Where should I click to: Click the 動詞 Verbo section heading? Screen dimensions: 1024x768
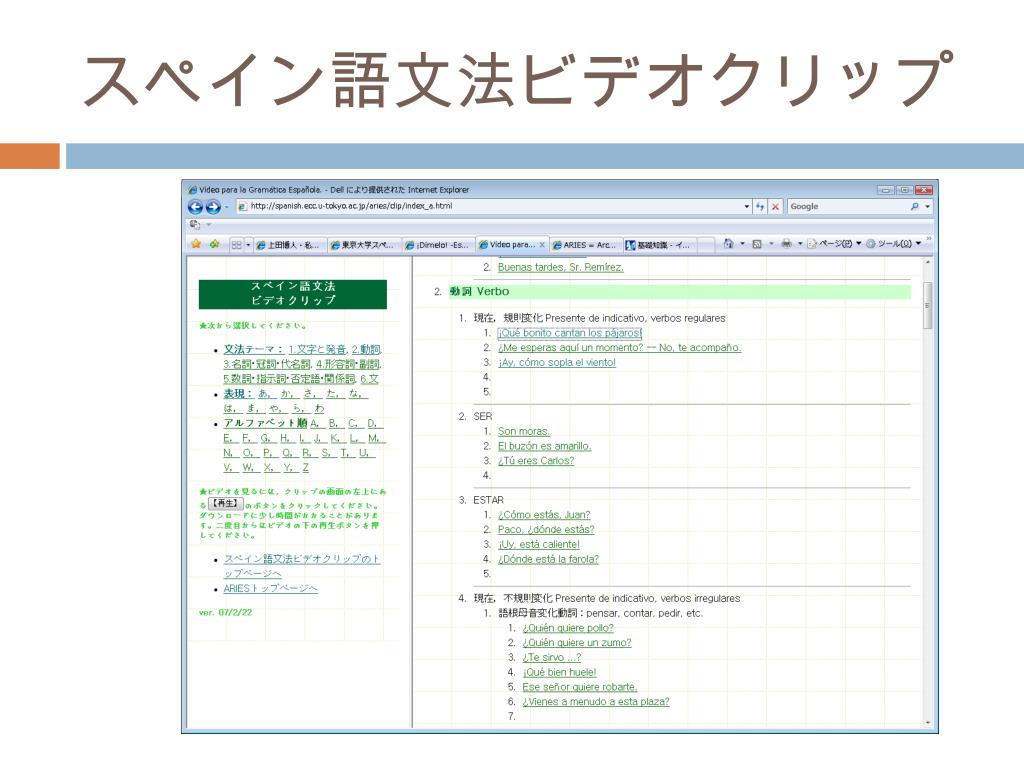click(x=479, y=291)
